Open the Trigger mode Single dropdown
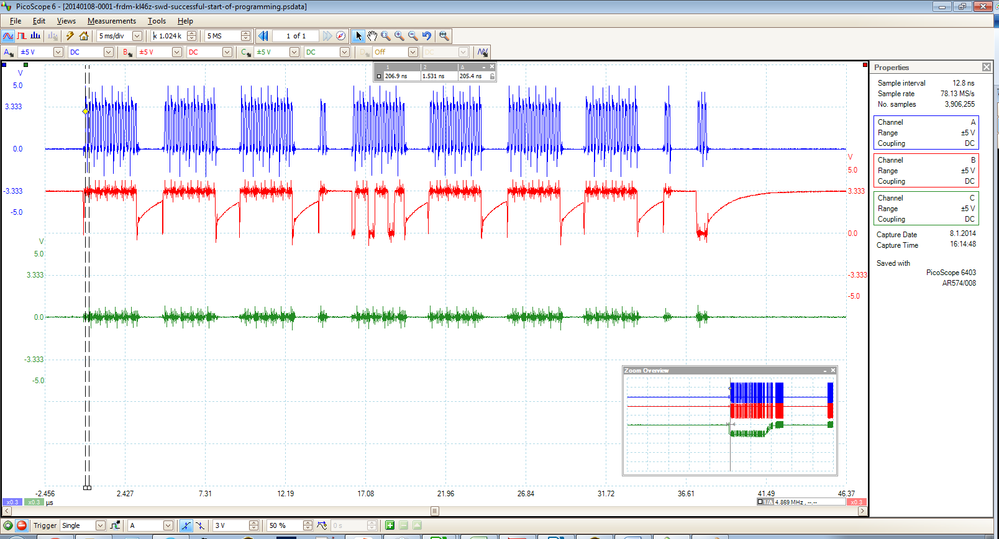The image size is (999, 539). click(x=100, y=526)
